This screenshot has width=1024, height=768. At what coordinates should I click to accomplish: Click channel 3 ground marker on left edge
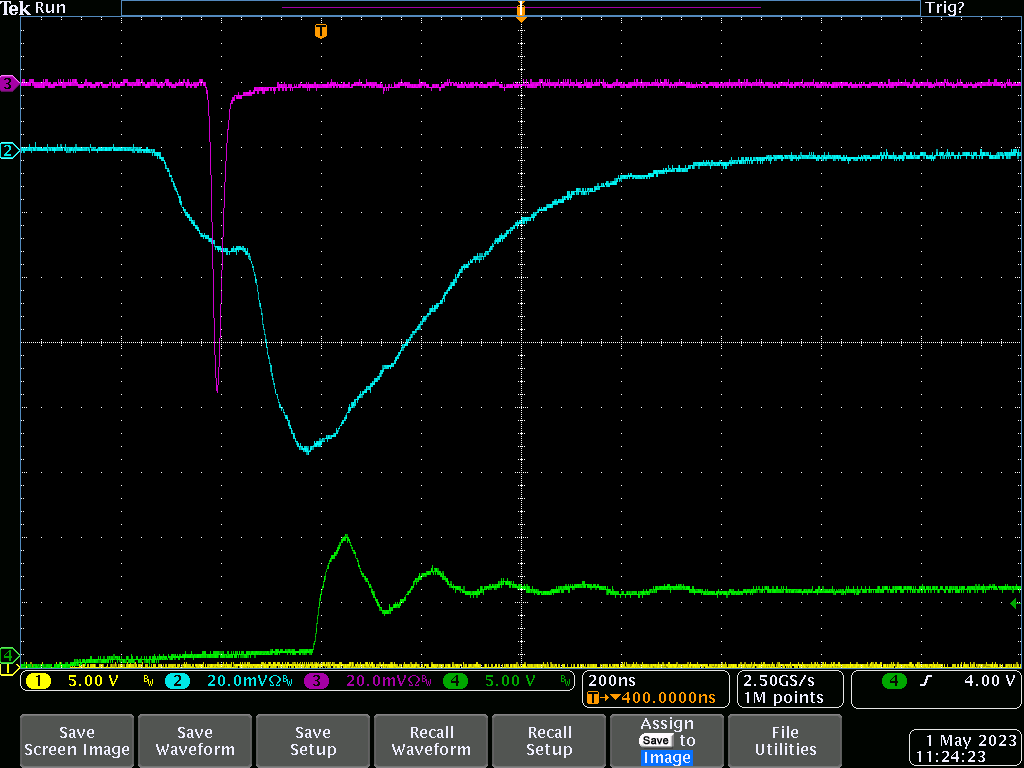pyautogui.click(x=9, y=84)
